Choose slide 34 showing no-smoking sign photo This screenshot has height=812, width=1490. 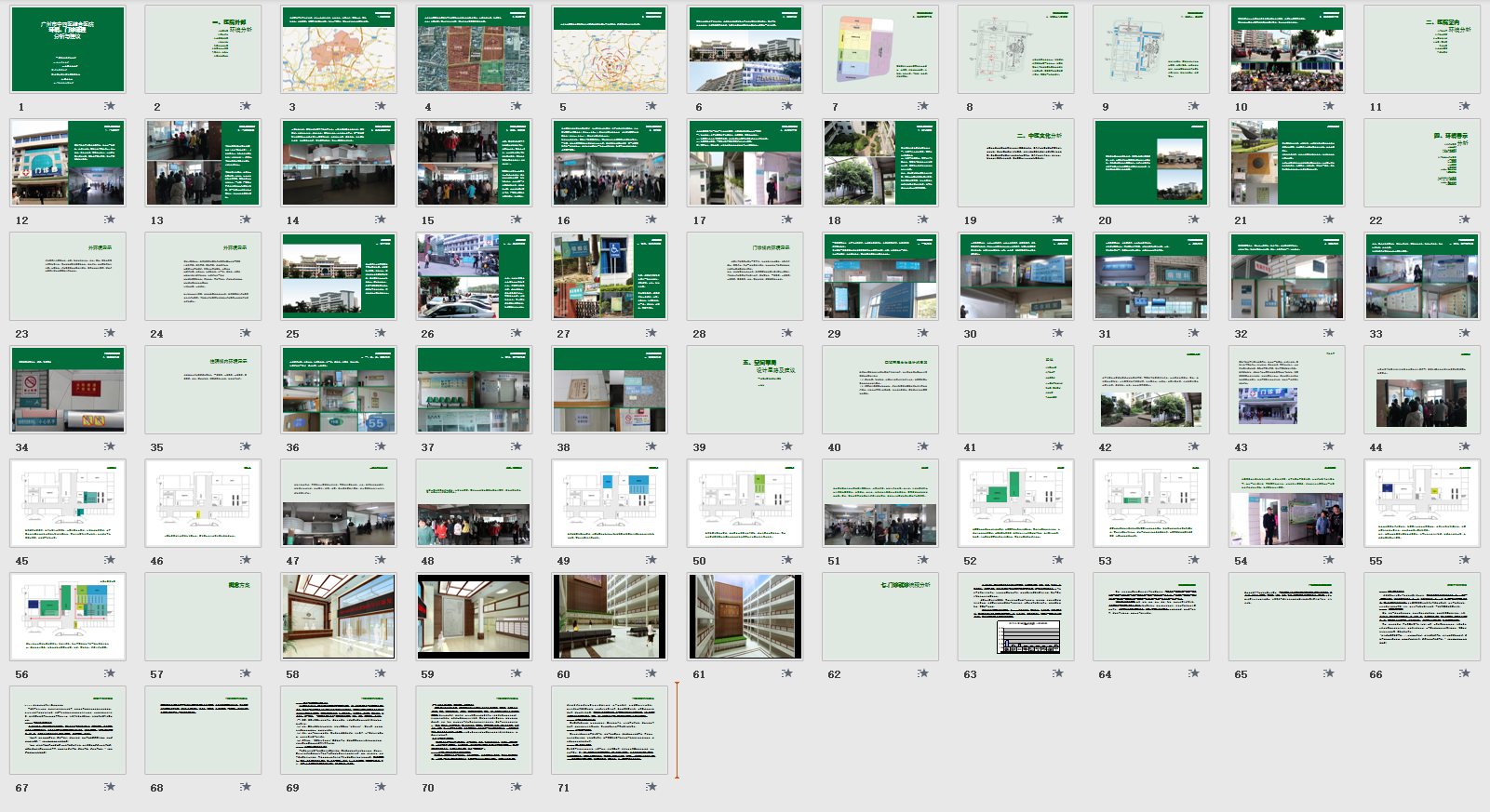click(68, 389)
